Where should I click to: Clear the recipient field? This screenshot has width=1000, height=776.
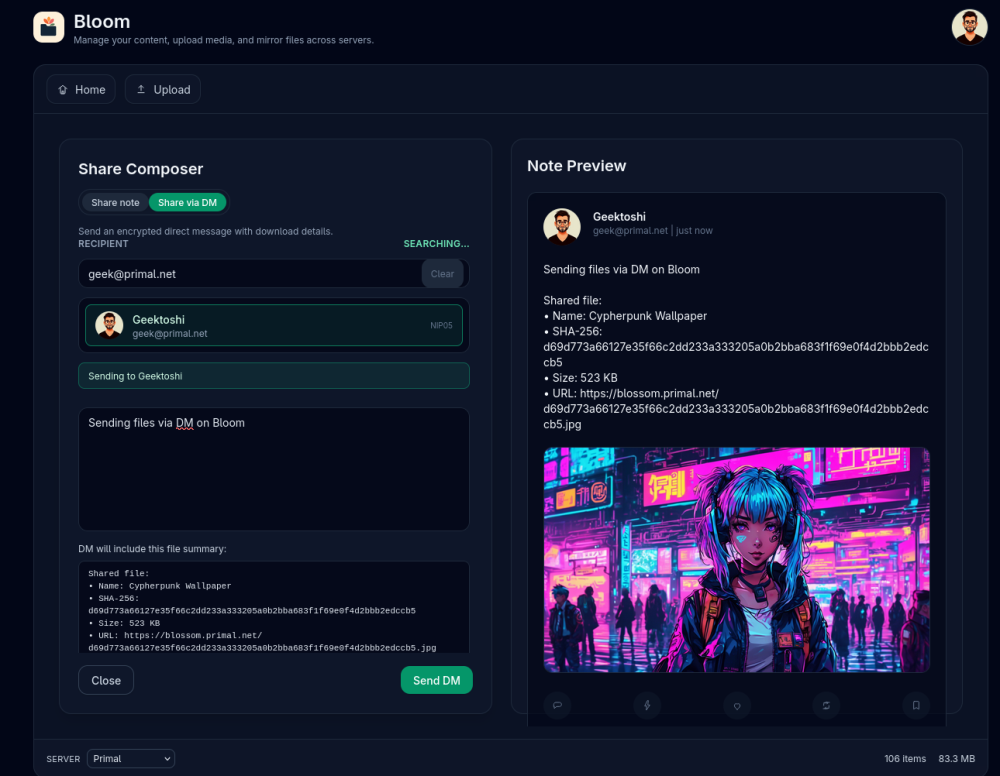pos(442,274)
